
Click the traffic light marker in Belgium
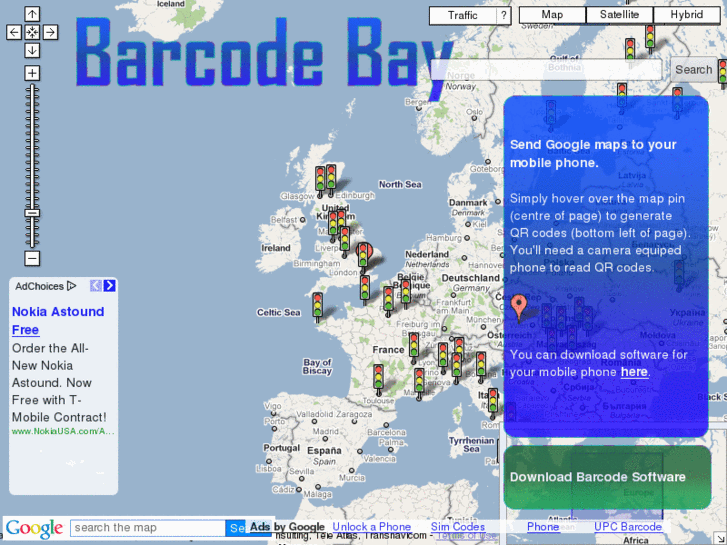pyautogui.click(x=406, y=292)
